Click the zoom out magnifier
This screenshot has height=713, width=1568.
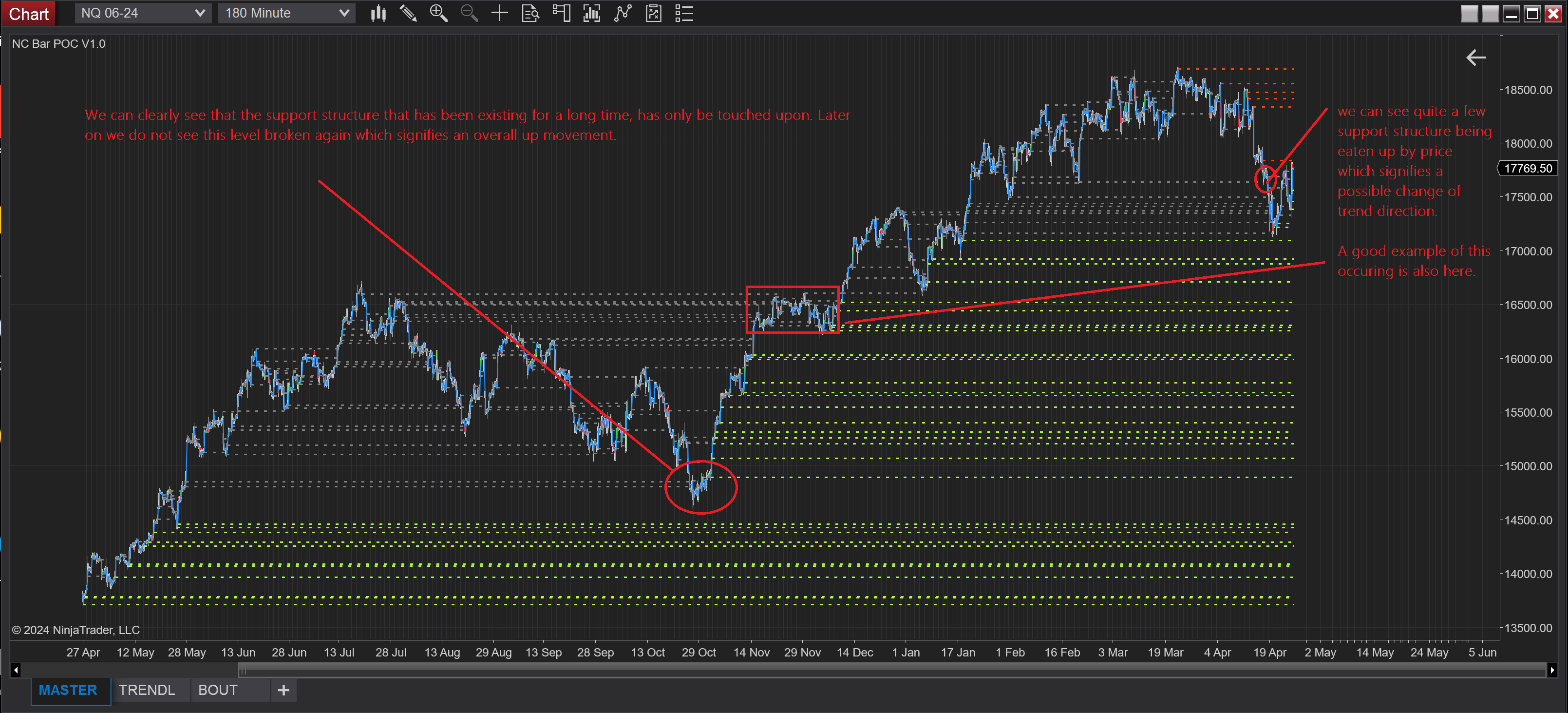pyautogui.click(x=469, y=13)
